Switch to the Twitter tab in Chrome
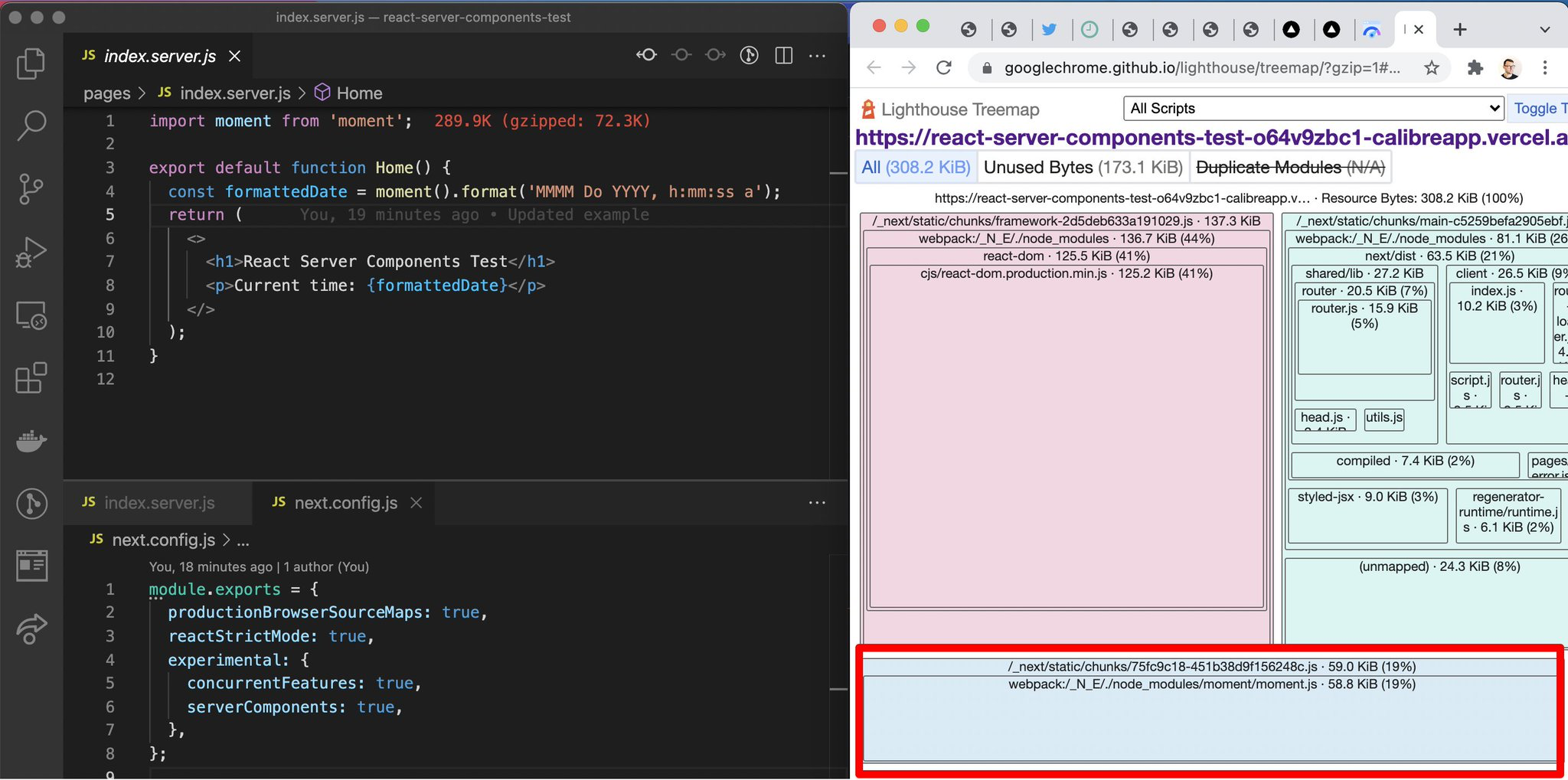Viewport: 1568px width, 780px height. (1049, 29)
